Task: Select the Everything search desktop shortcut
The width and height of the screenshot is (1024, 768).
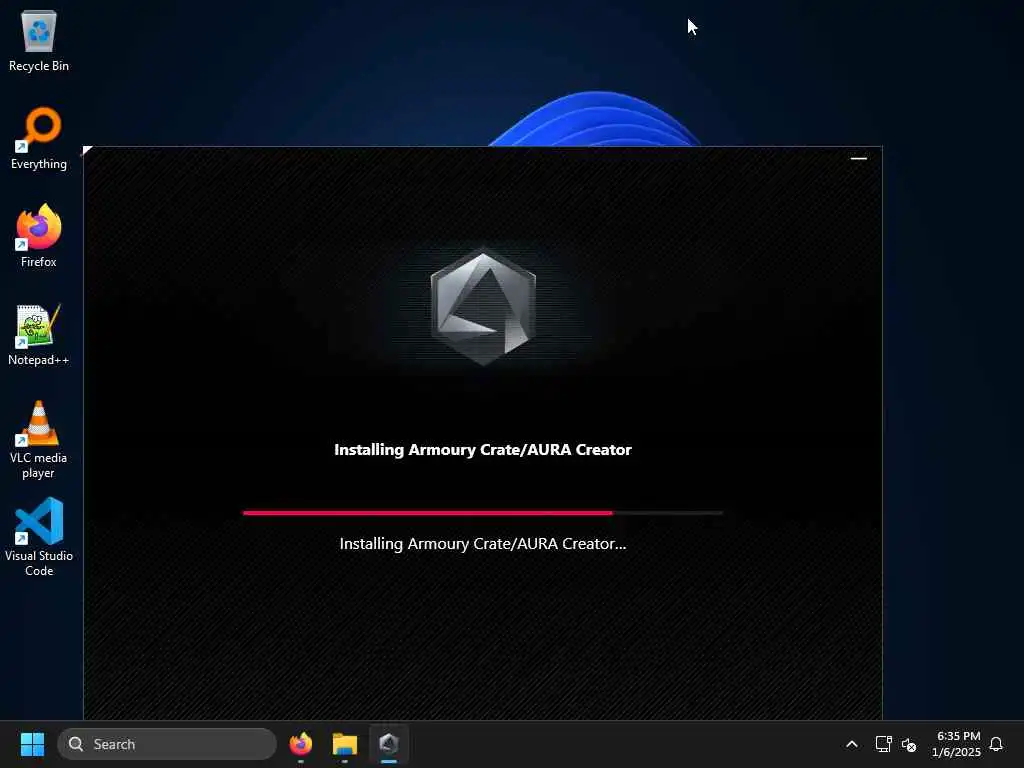Action: (39, 139)
